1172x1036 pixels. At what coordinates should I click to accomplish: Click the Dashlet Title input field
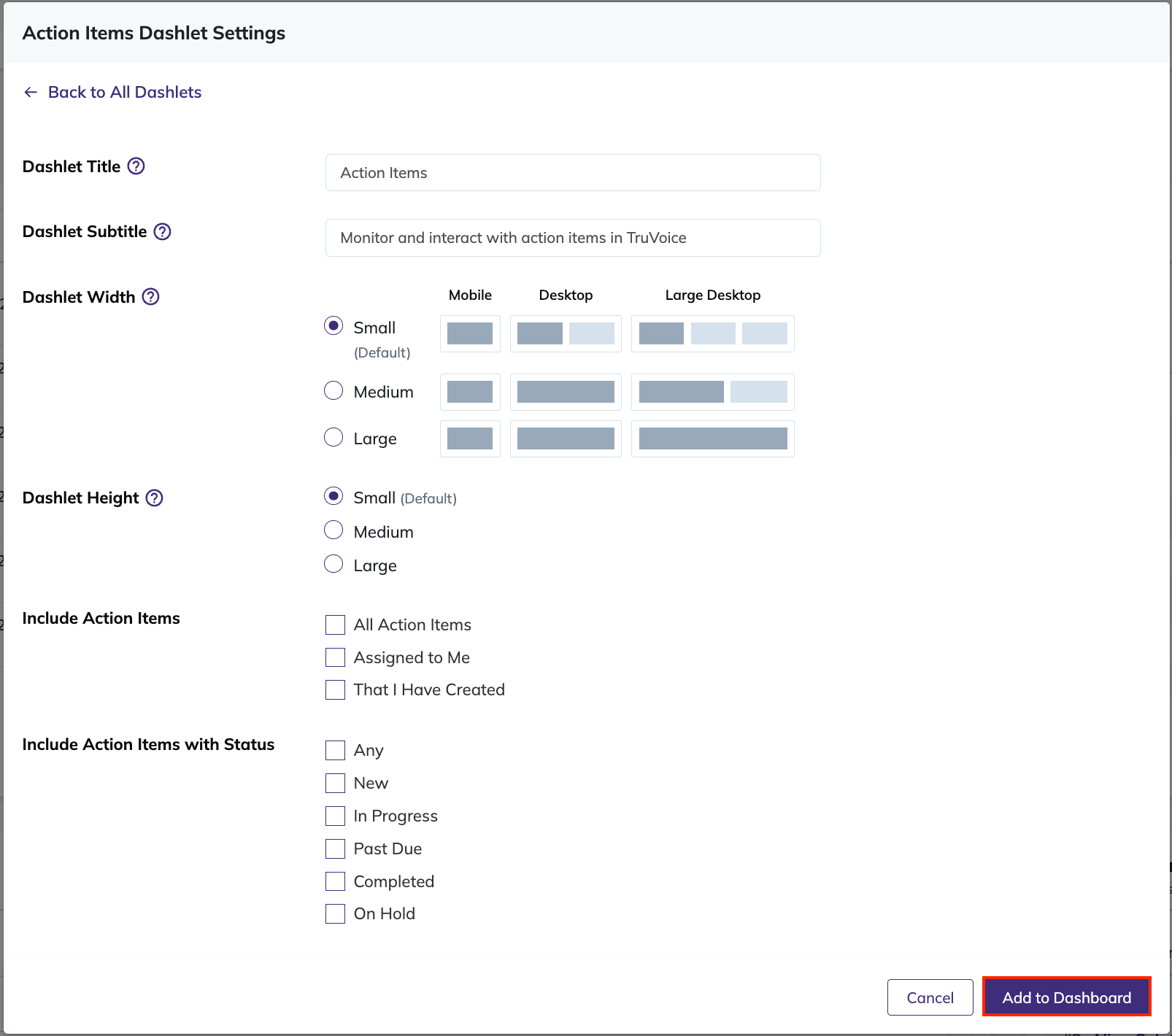[573, 173]
